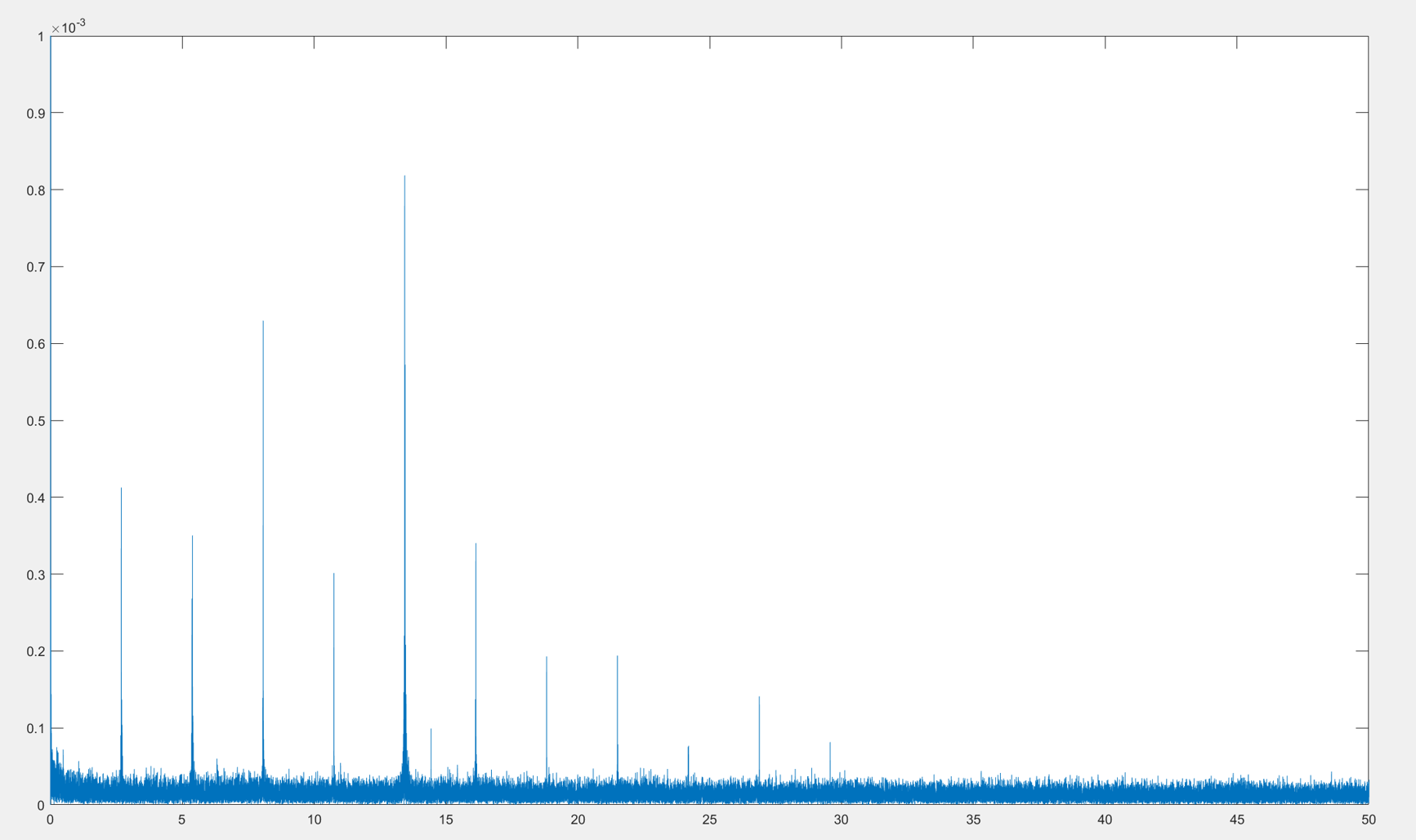Click the ×10⁻³ exponent label above y-axis
The image size is (1416, 840).
tap(69, 27)
